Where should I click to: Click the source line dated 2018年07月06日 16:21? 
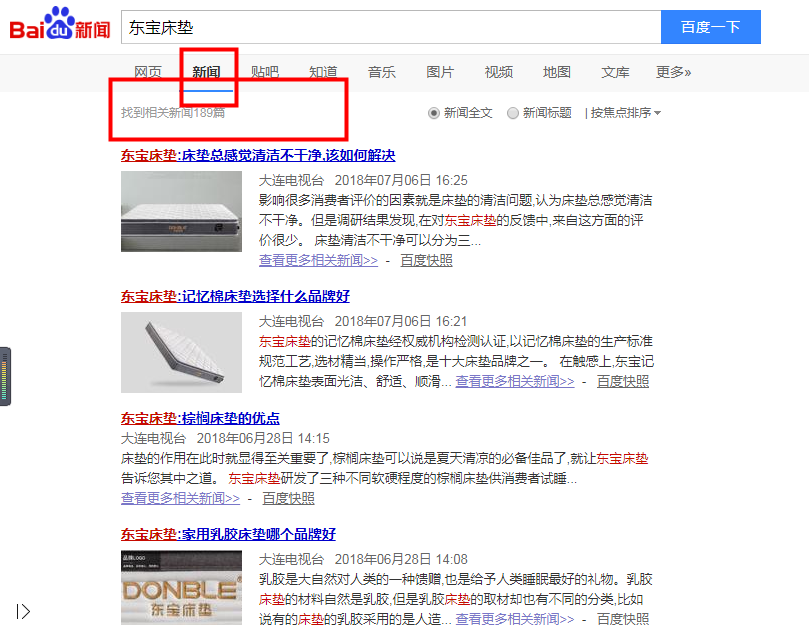click(x=363, y=321)
